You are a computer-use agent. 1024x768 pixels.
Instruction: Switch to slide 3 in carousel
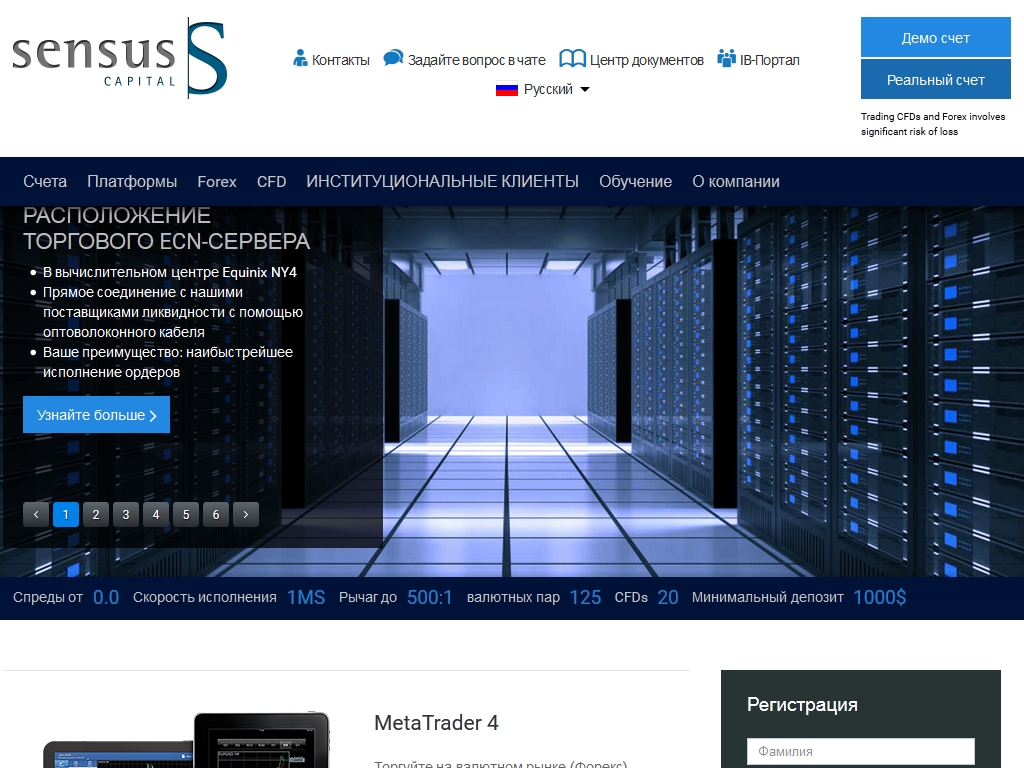click(x=126, y=514)
